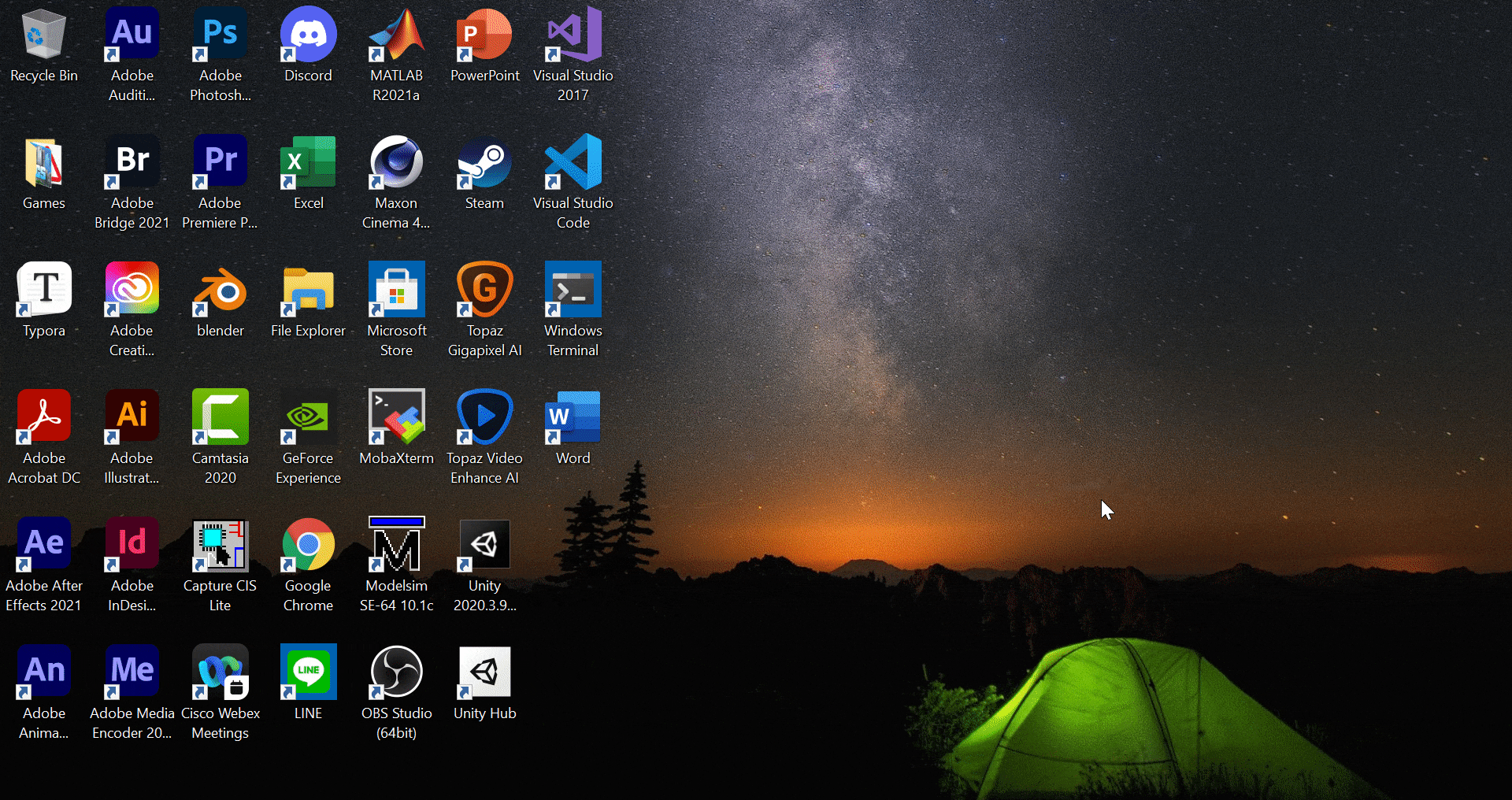Click Adobe InDesign shortcut
Screen dimensions: 1512x800
click(132, 545)
